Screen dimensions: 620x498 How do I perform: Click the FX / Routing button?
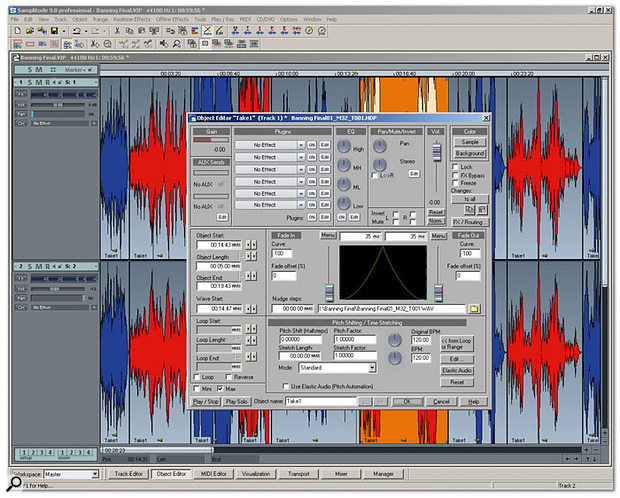470,222
